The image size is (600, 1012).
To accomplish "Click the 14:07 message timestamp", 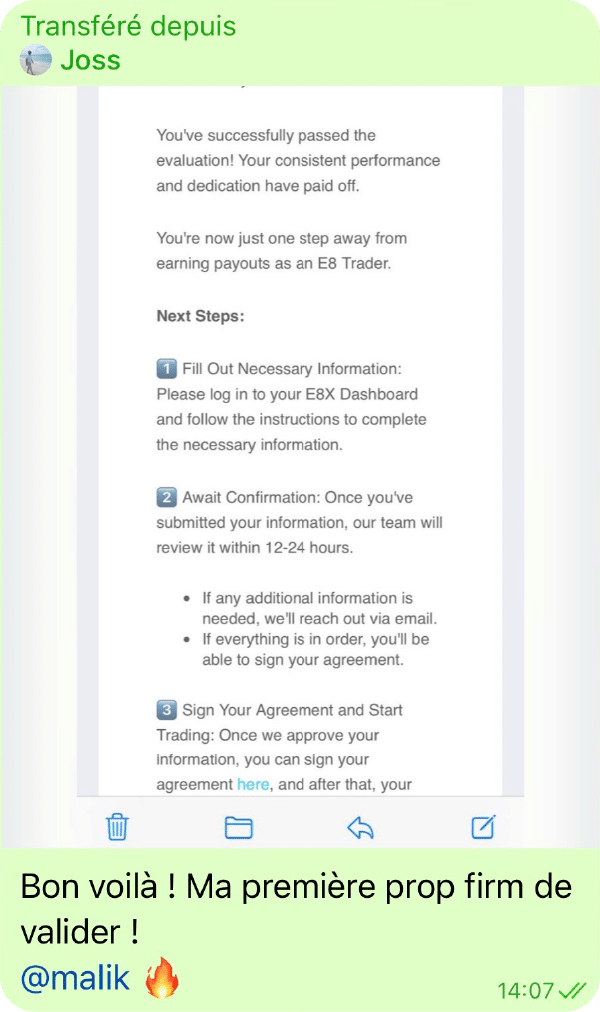I will click(525, 990).
